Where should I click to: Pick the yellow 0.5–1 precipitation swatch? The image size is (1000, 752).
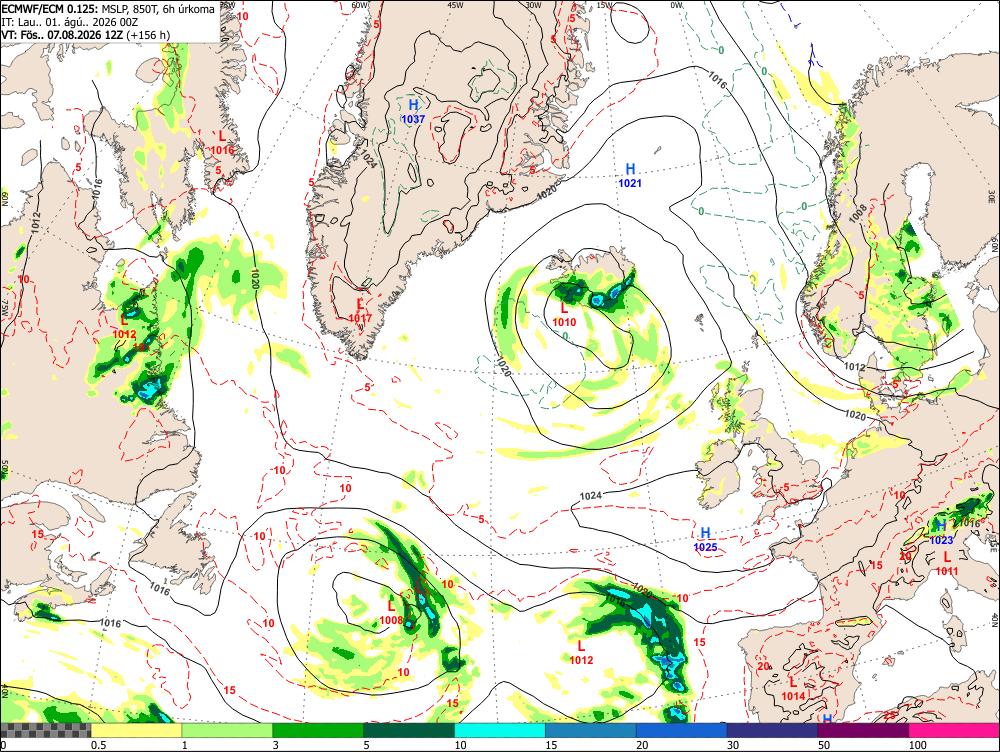(x=136, y=730)
